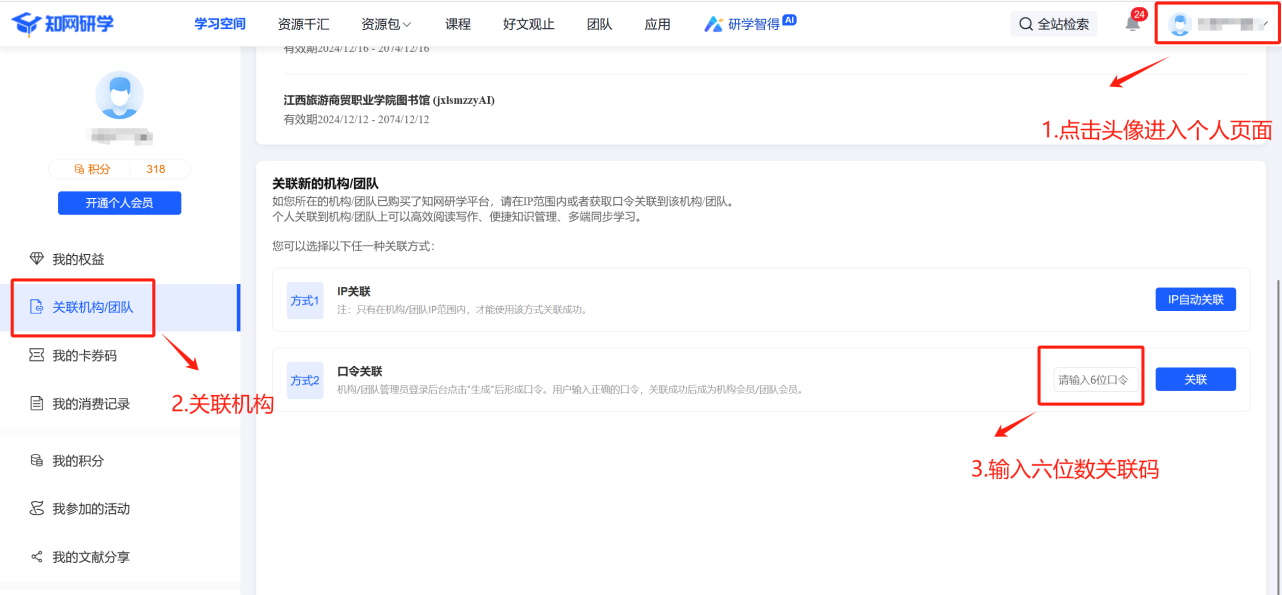Click the blue 关联 button
The width and height of the screenshot is (1282, 595).
1195,380
